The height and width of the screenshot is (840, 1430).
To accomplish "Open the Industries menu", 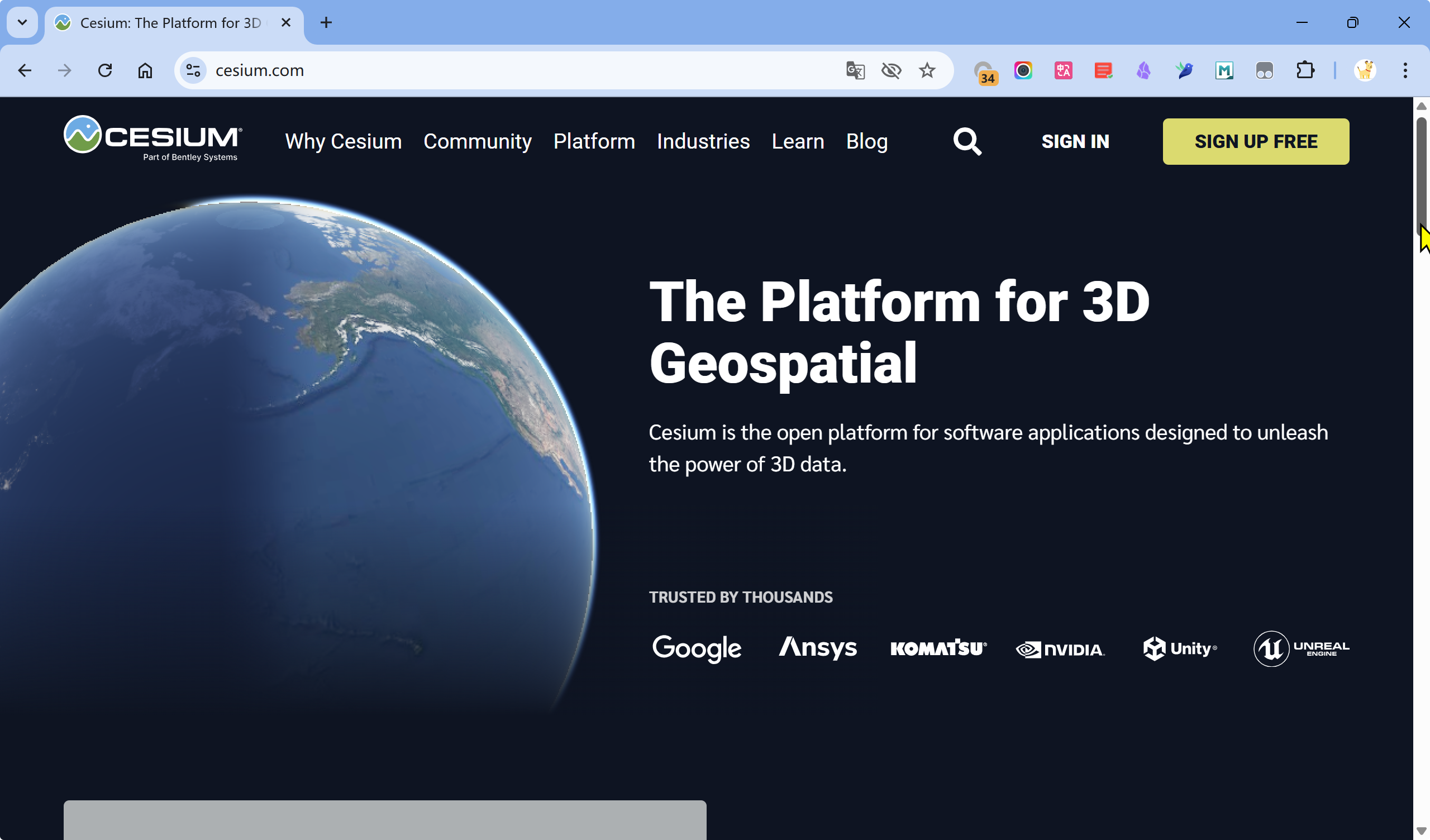I will 703,141.
